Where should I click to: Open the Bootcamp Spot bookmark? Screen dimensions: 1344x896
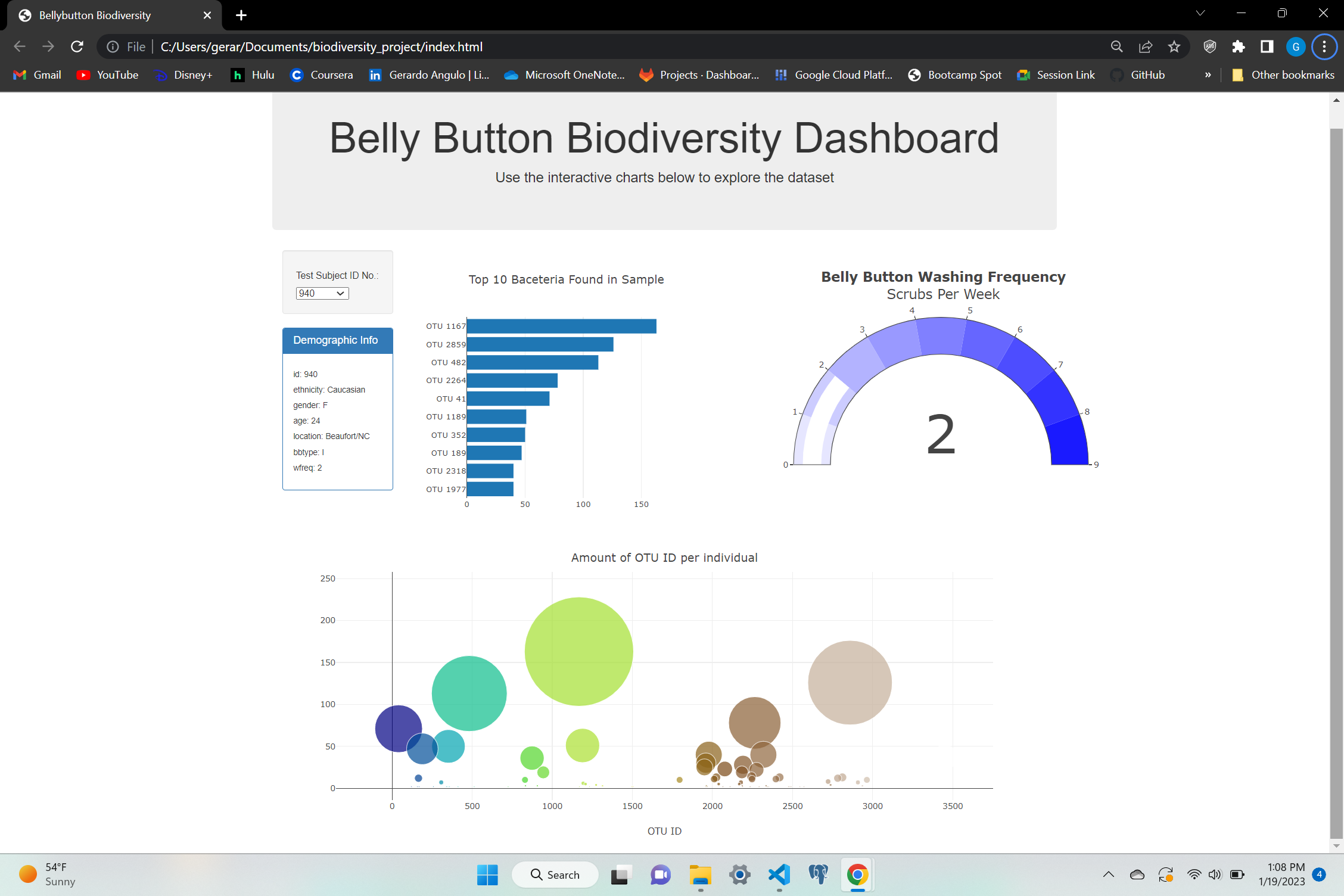point(955,75)
